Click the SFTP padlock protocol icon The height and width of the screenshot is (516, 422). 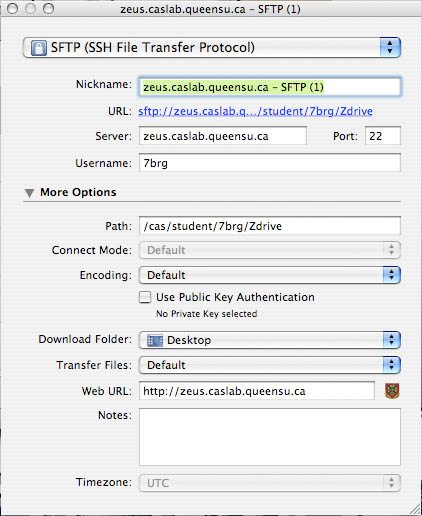pyautogui.click(x=39, y=48)
